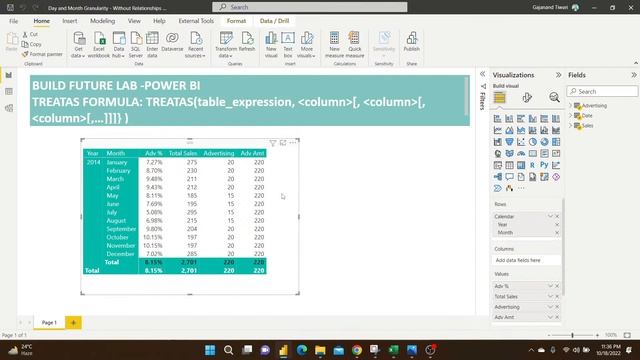Image resolution: width=640 pixels, height=360 pixels.
Task: Remove the Month field from Rows
Action: click(x=557, y=233)
